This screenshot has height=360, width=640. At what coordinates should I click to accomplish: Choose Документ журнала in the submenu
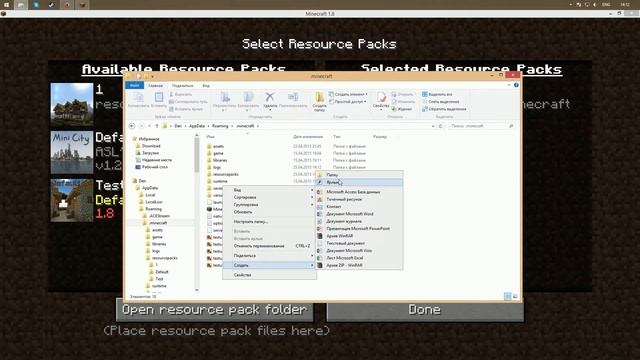(360, 221)
